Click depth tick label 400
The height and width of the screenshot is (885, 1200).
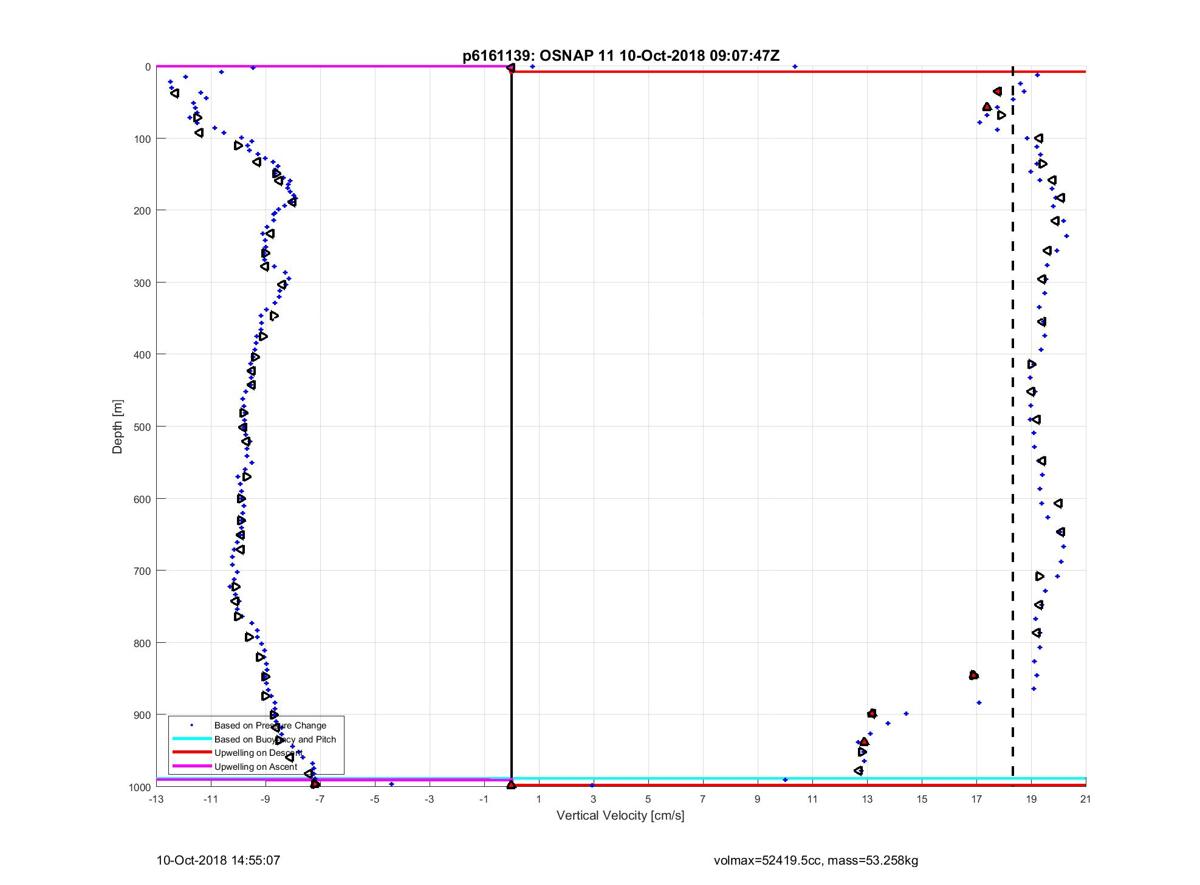coord(143,355)
